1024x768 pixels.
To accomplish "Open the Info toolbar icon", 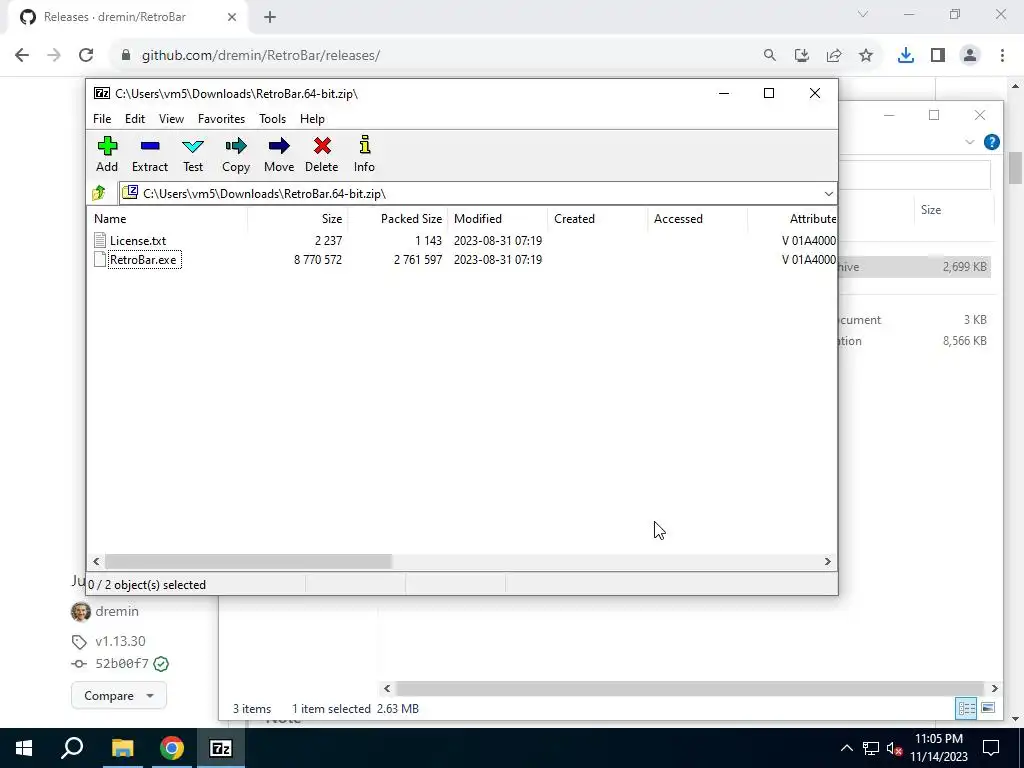I will pos(364,154).
